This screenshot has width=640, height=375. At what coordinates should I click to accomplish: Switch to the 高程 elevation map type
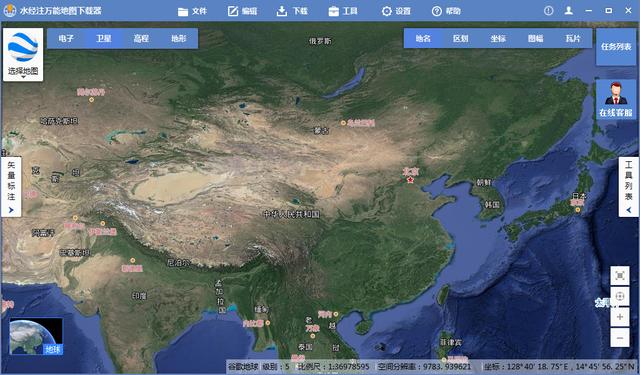point(141,38)
